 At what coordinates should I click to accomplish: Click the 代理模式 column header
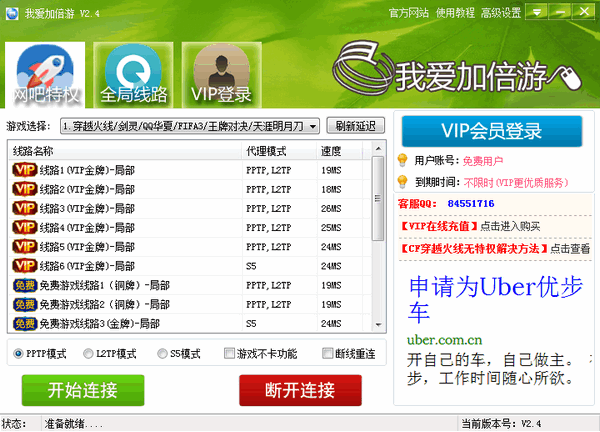[x=280, y=151]
